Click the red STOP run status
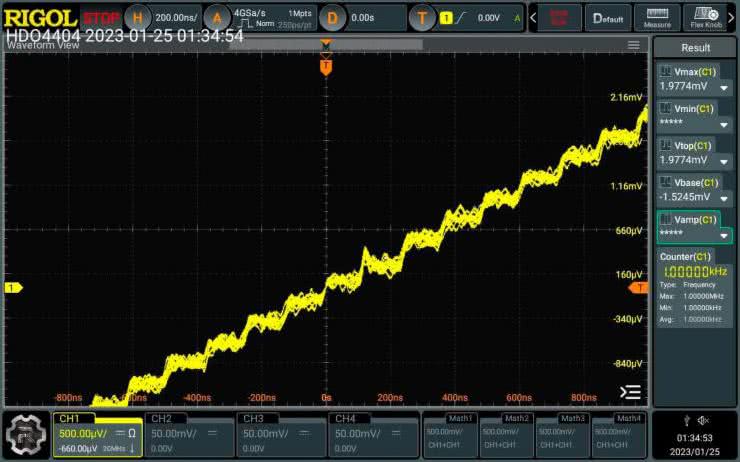 [99, 18]
